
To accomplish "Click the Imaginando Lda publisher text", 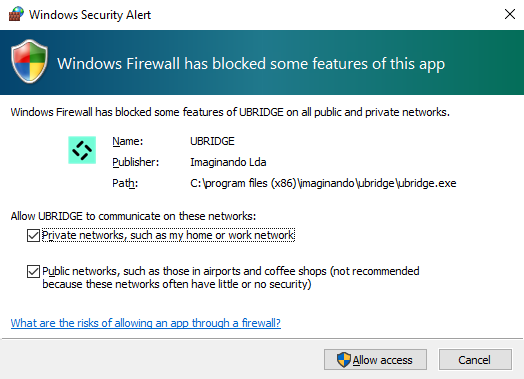I will click(228, 162).
